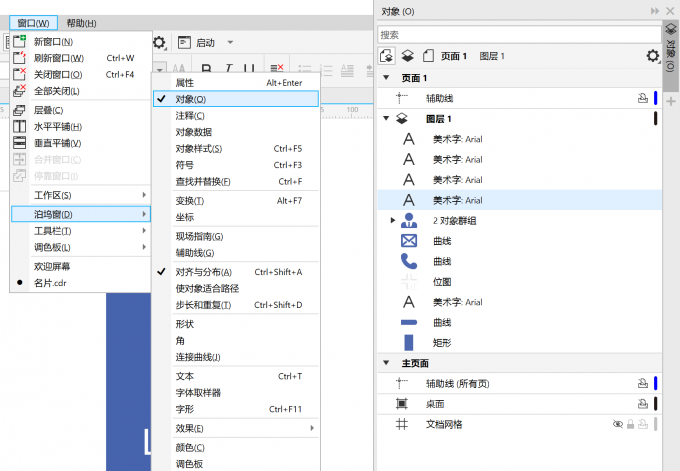Select the 矩形 object row
Screen dimensions: 680x471
click(x=520, y=343)
